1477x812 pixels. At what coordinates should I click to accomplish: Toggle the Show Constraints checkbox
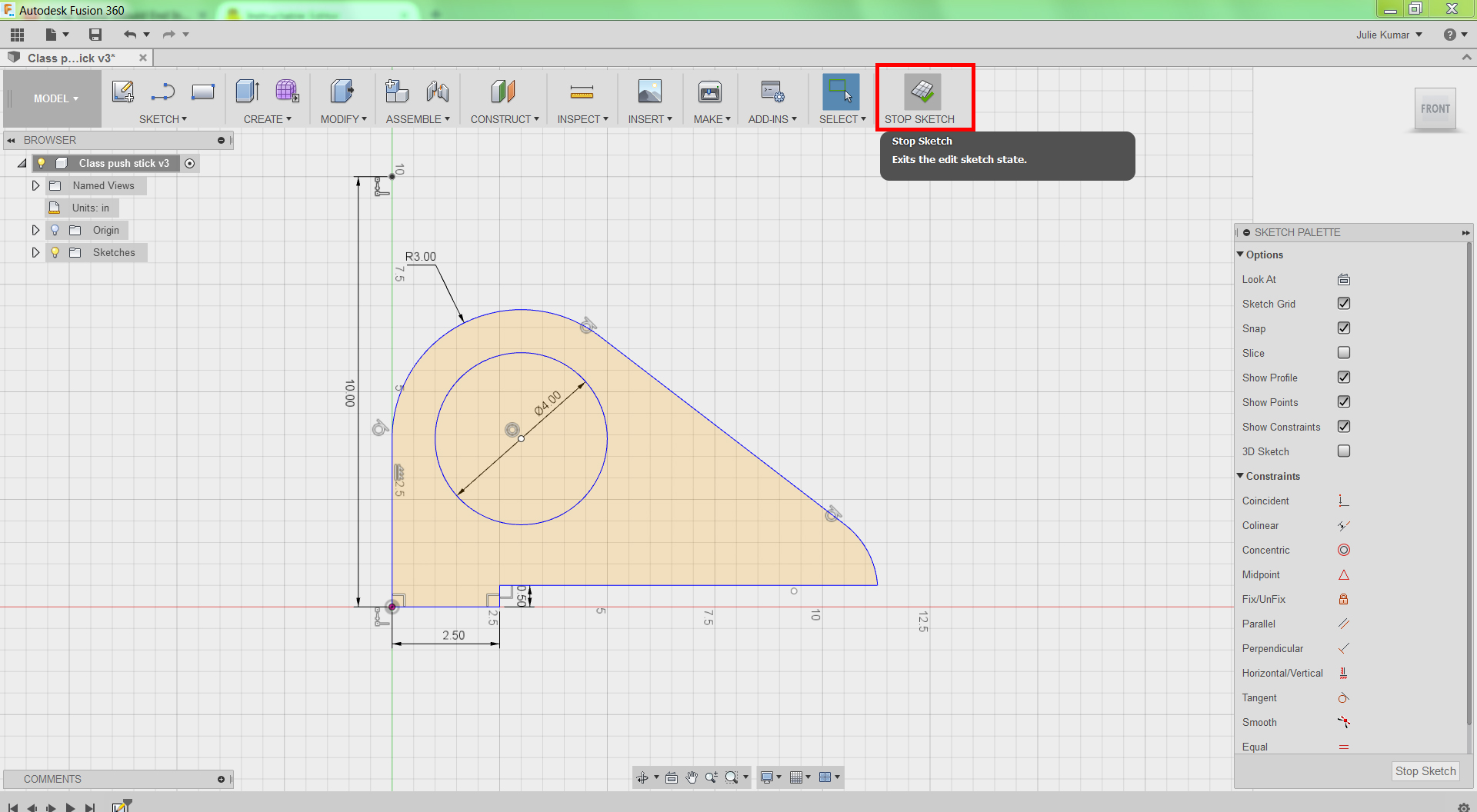click(1344, 427)
